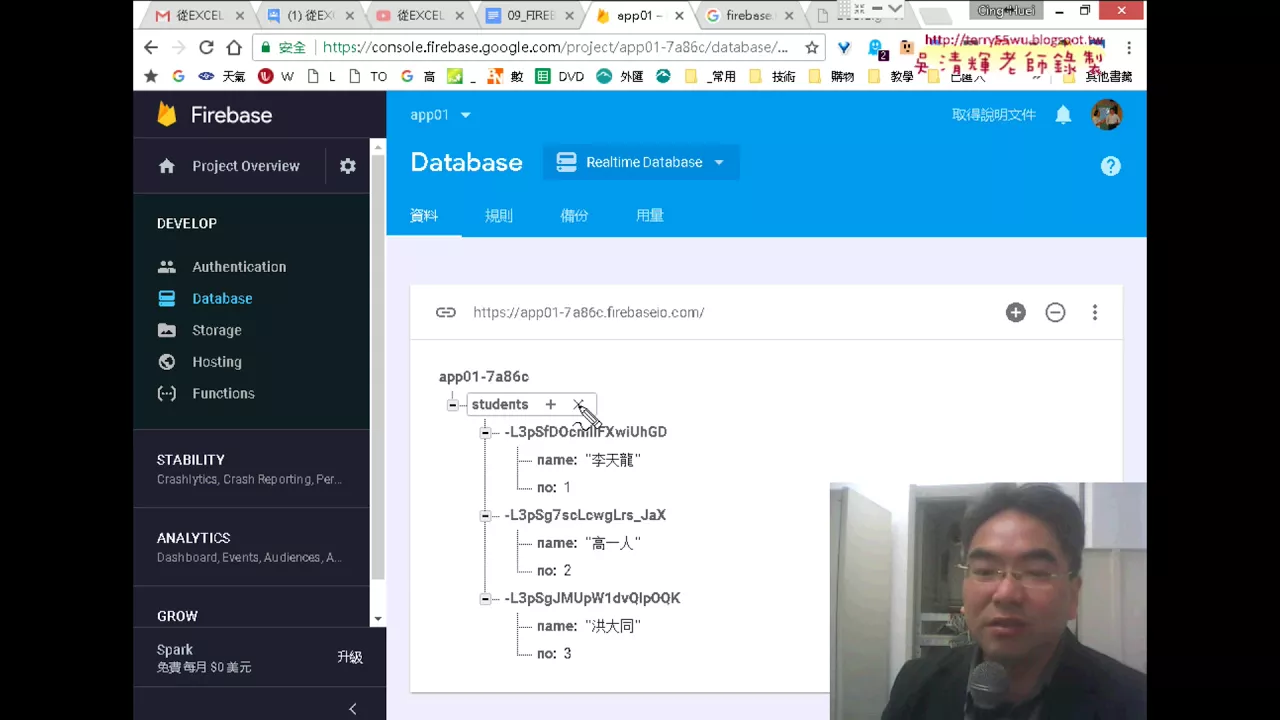This screenshot has height=720, width=1280.
Task: Collapse node -L3pSgJMUpW1dvQlpOQK
Action: click(485, 598)
